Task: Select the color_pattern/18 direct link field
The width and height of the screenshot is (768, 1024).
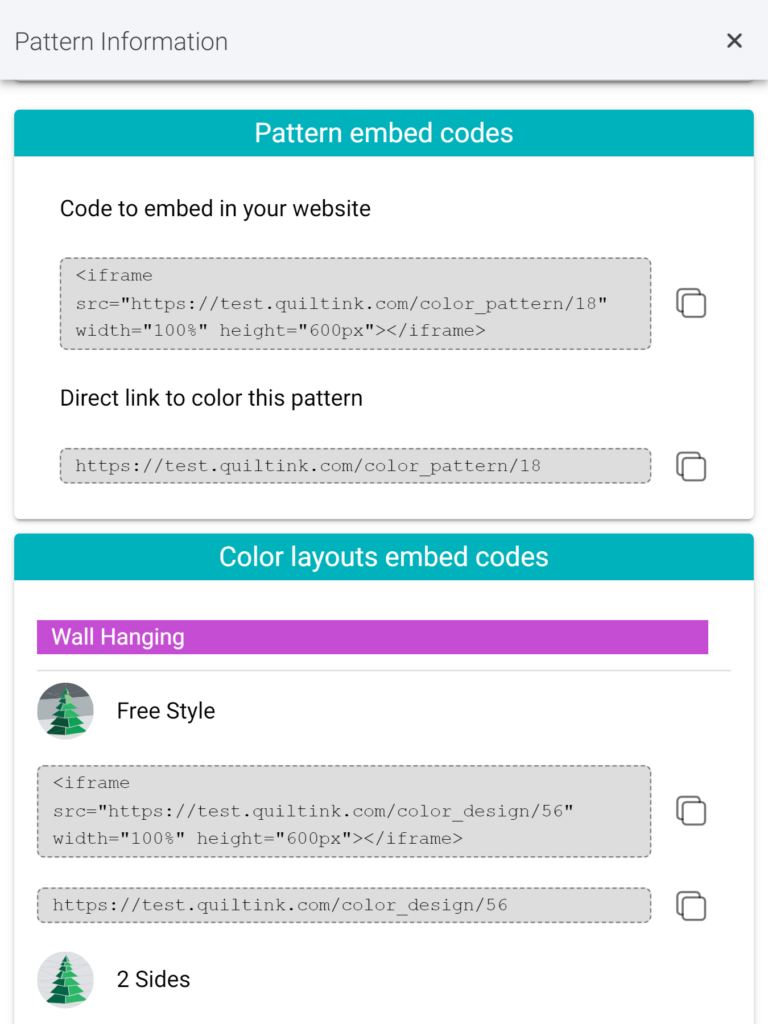Action: 355,466
